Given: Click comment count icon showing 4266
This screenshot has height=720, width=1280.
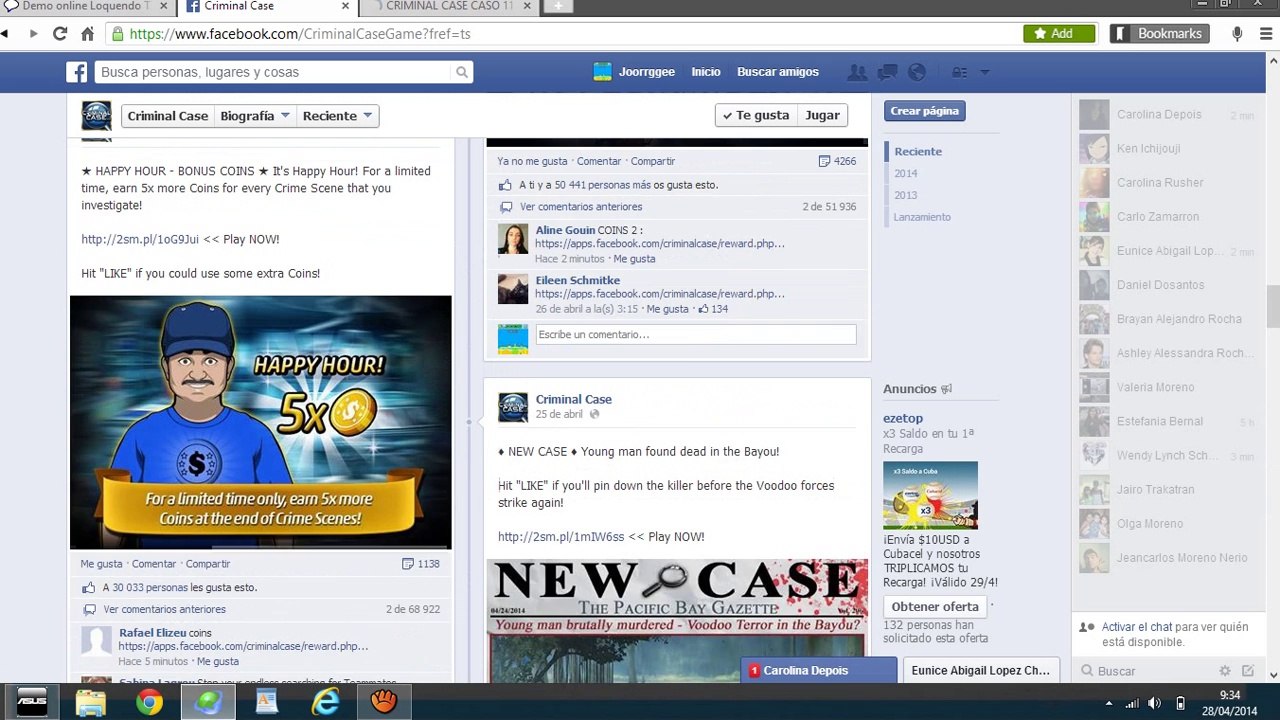Looking at the screenshot, I should click(824, 161).
